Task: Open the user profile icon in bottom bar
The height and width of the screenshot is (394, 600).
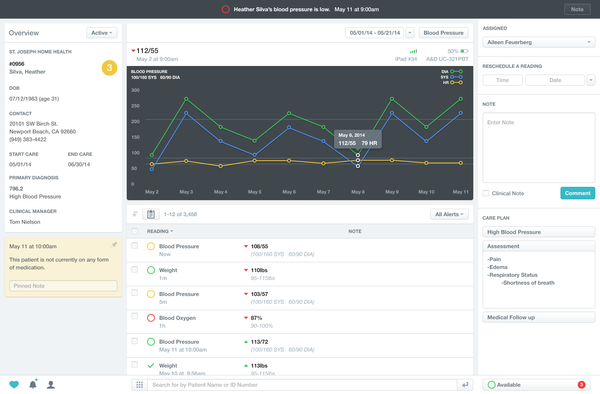Action: [x=51, y=385]
